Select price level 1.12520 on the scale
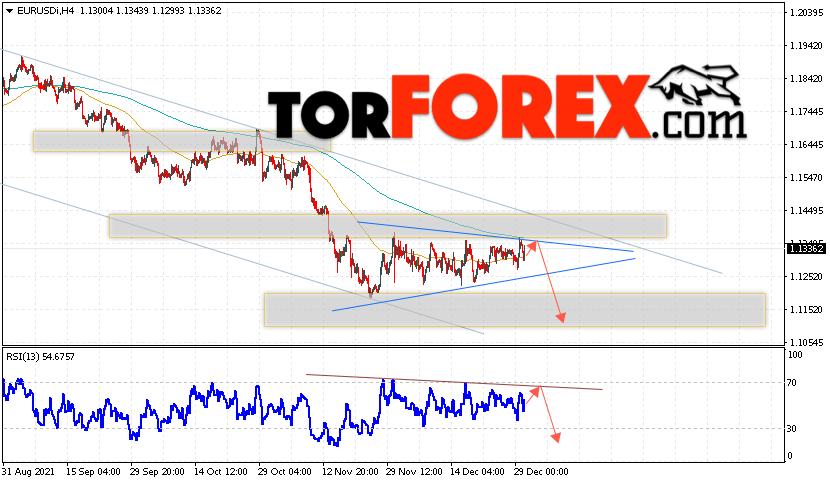Image resolution: width=830 pixels, height=483 pixels. [806, 276]
